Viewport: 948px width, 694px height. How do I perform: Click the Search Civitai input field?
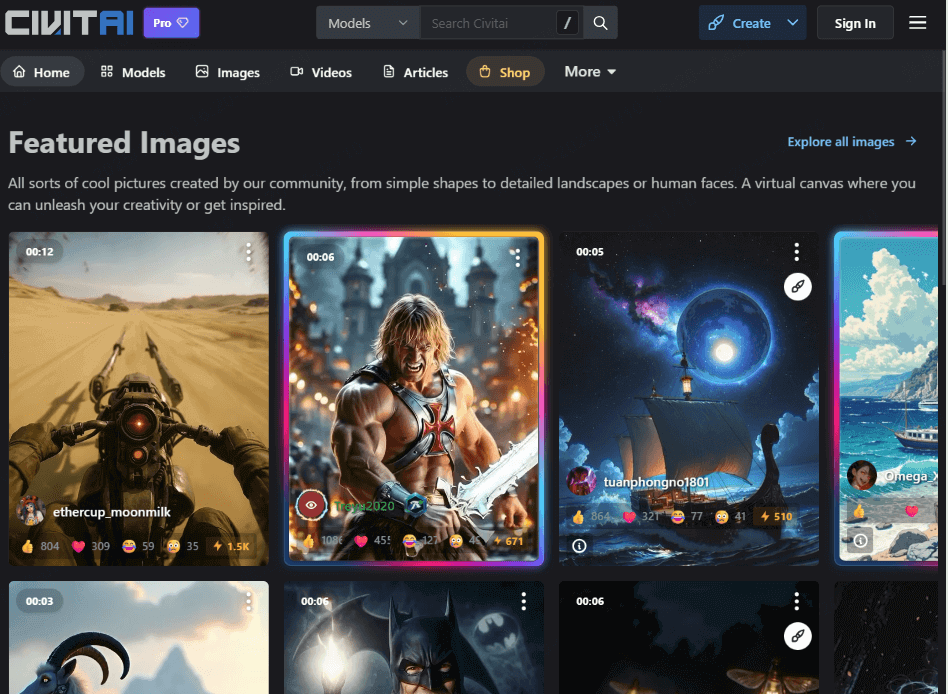488,23
